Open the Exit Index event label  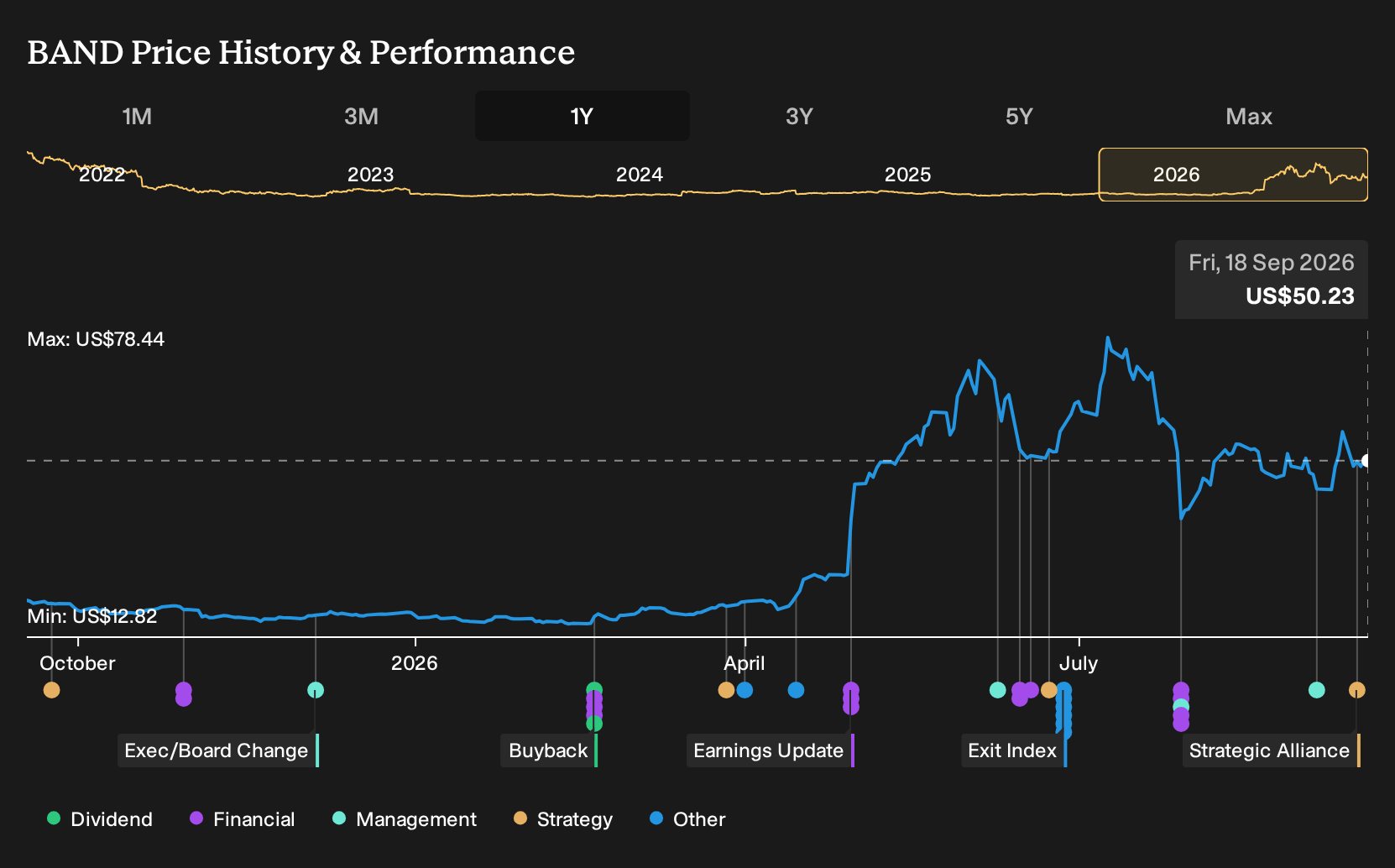[1014, 750]
